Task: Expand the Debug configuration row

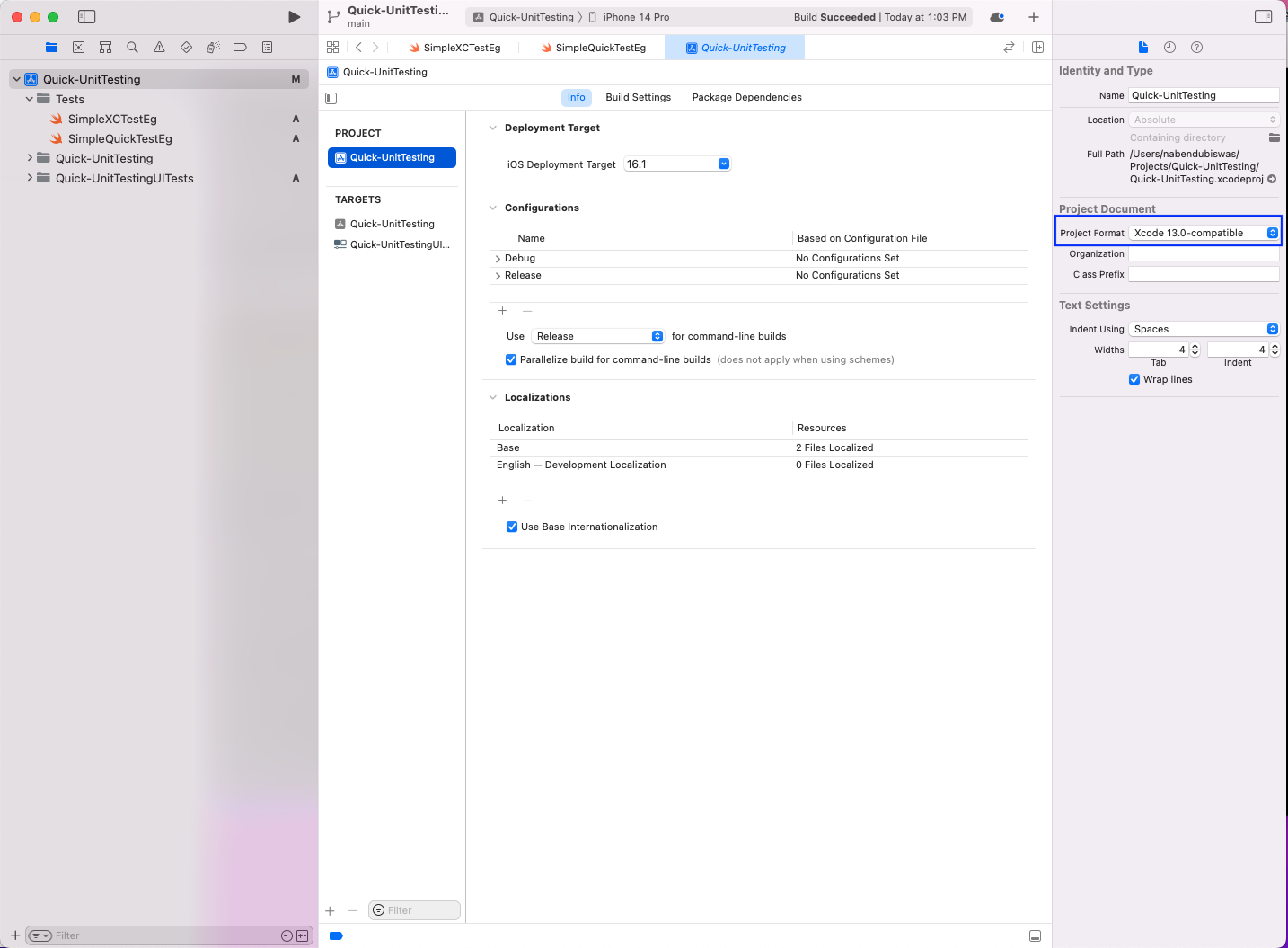Action: point(498,259)
